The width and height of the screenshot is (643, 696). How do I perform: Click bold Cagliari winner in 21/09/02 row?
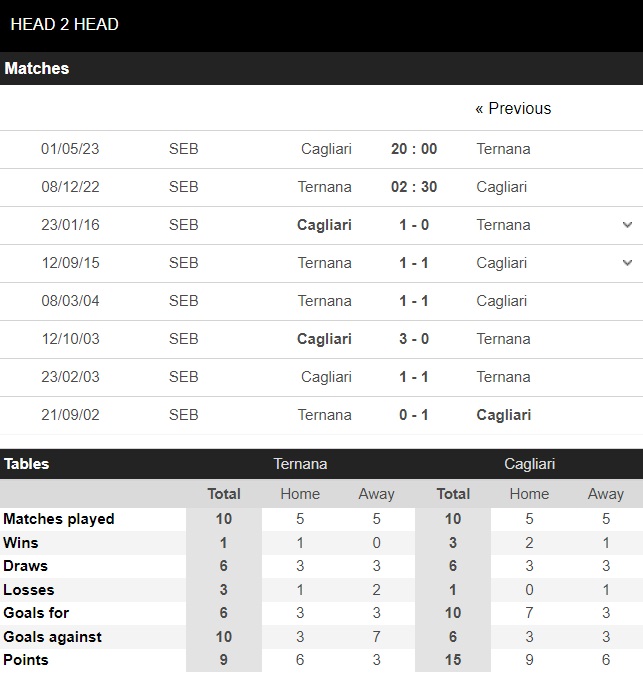click(504, 415)
